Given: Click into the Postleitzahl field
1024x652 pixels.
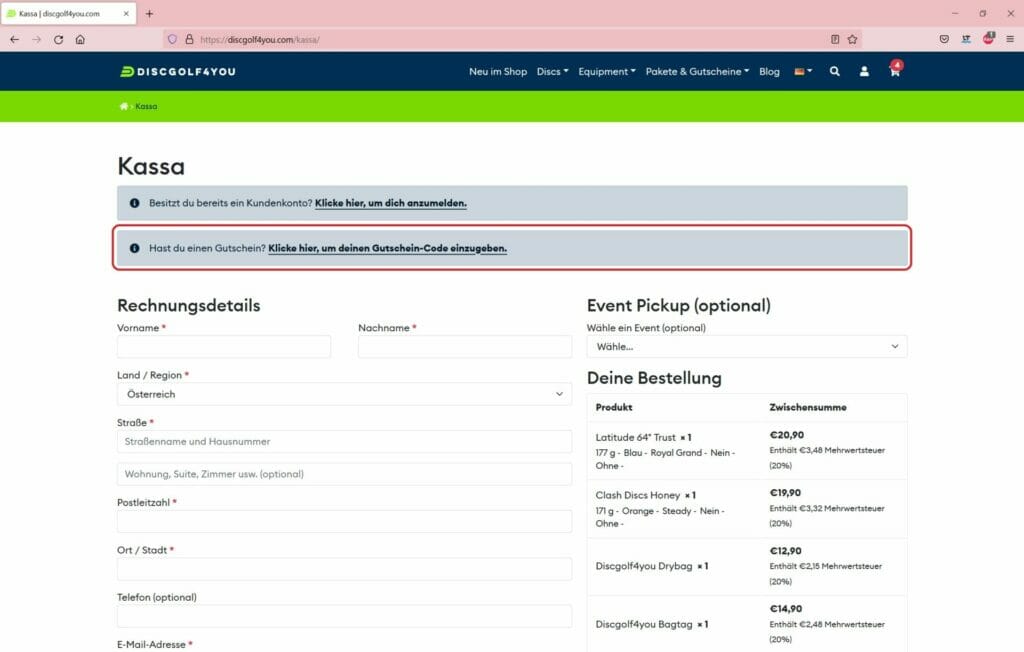Looking at the screenshot, I should pos(344,521).
